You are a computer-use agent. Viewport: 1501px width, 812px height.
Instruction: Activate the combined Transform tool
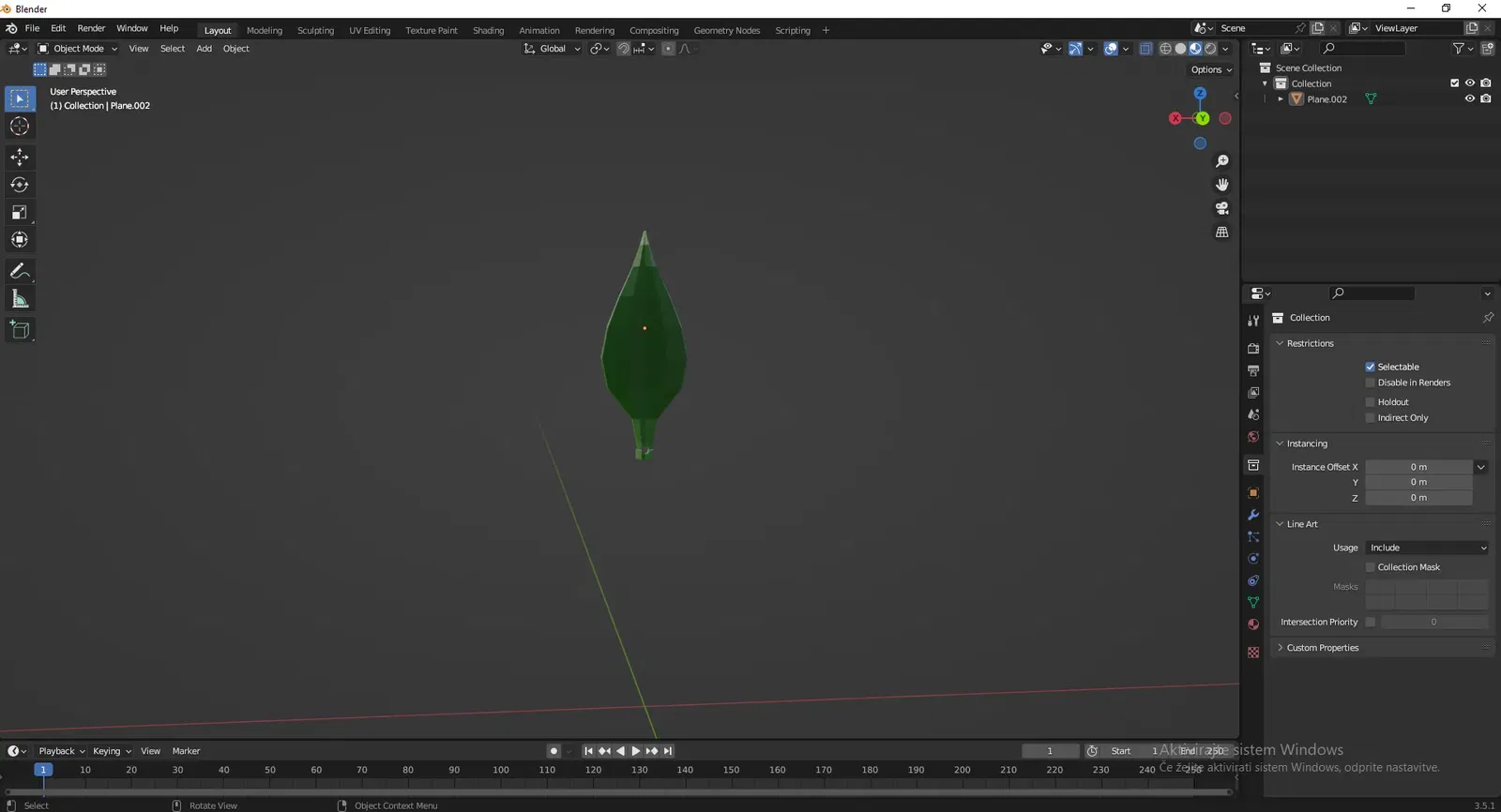pyautogui.click(x=20, y=240)
